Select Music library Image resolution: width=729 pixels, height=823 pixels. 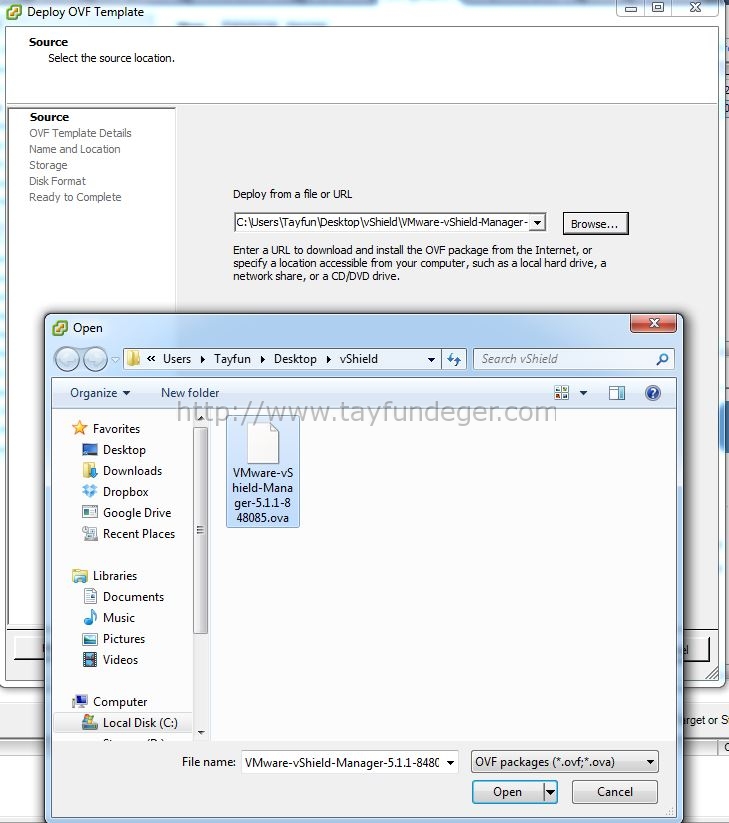[x=119, y=618]
